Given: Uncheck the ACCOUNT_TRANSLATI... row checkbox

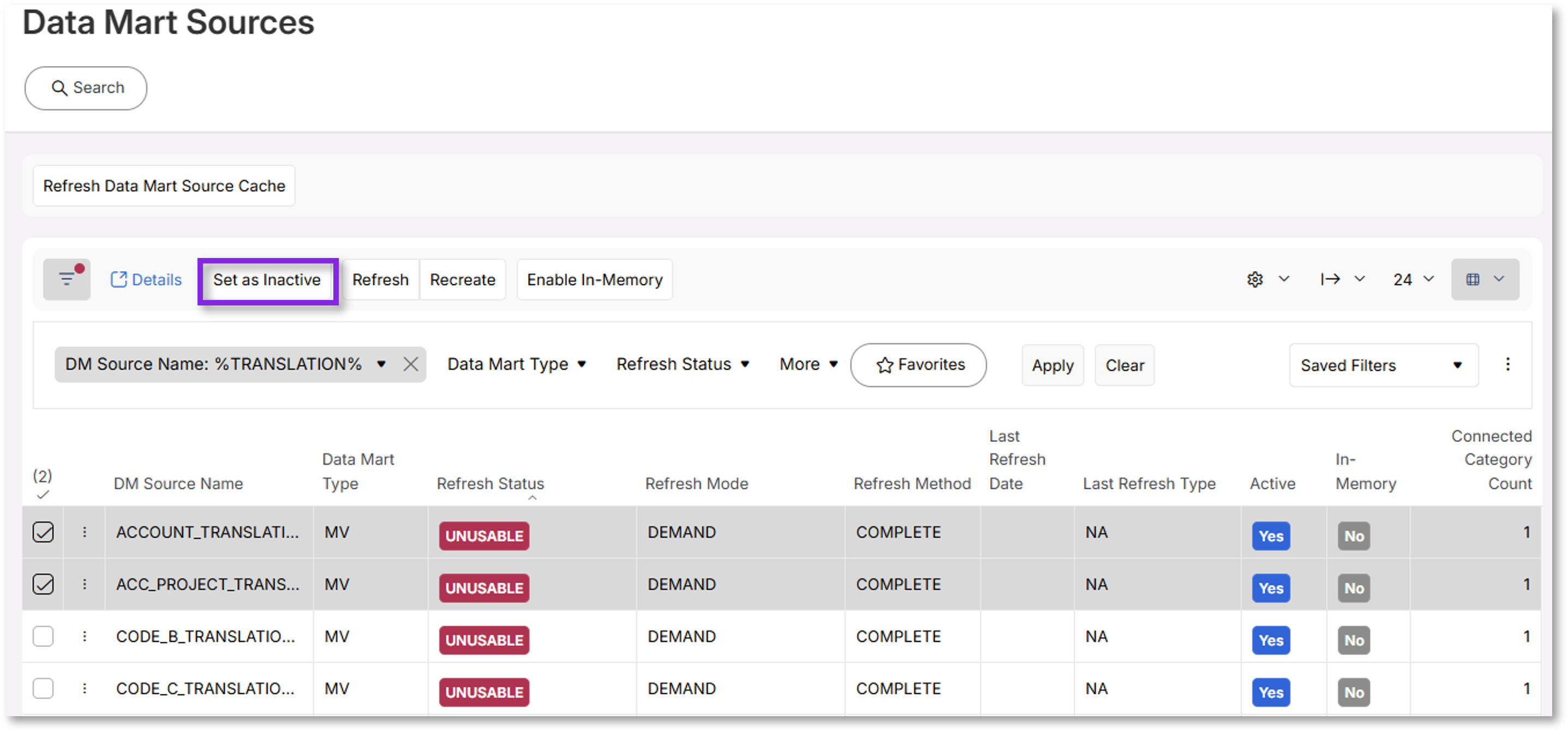Looking at the screenshot, I should tap(43, 532).
